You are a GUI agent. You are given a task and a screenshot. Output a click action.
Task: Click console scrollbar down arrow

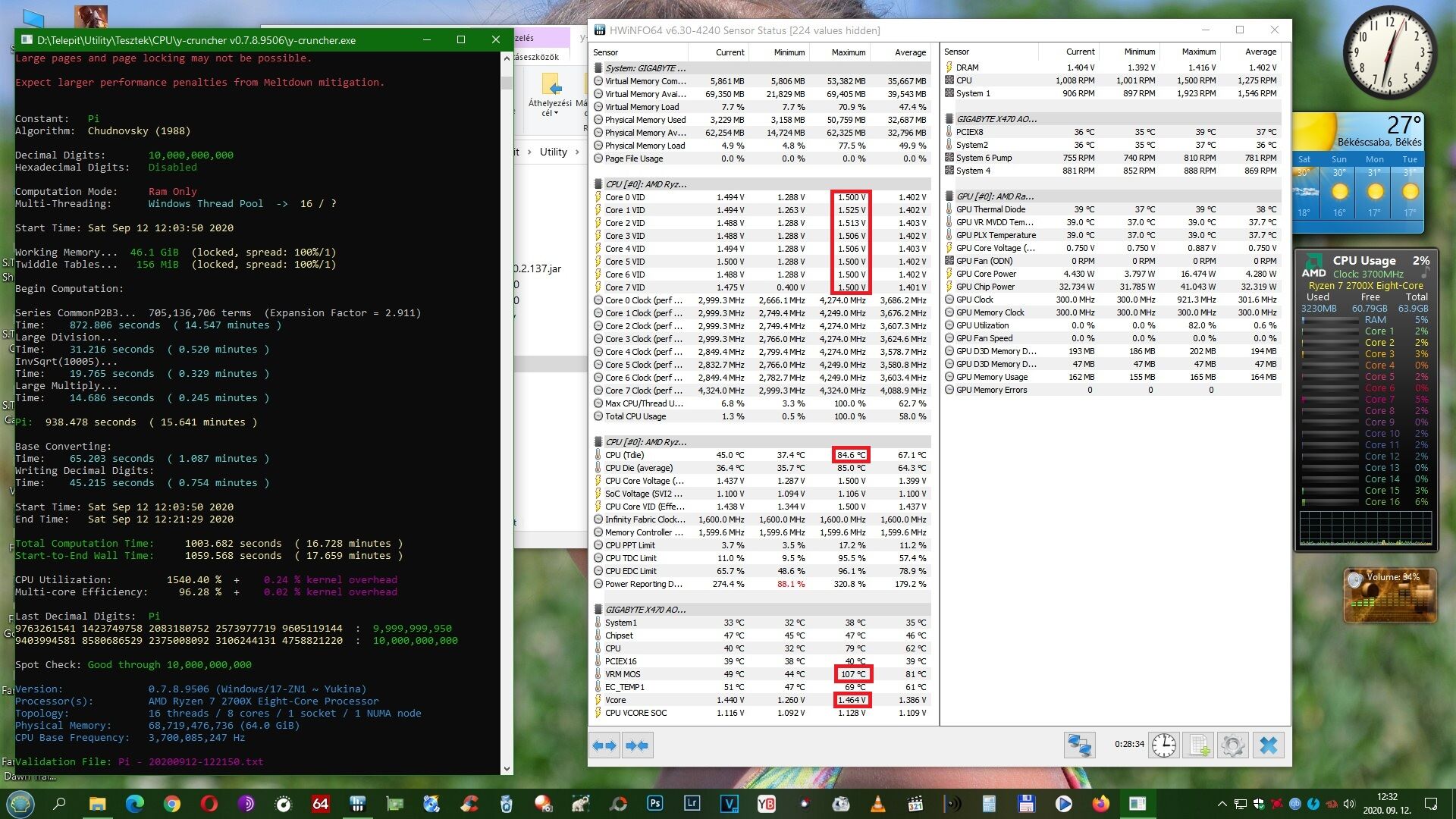[507, 768]
